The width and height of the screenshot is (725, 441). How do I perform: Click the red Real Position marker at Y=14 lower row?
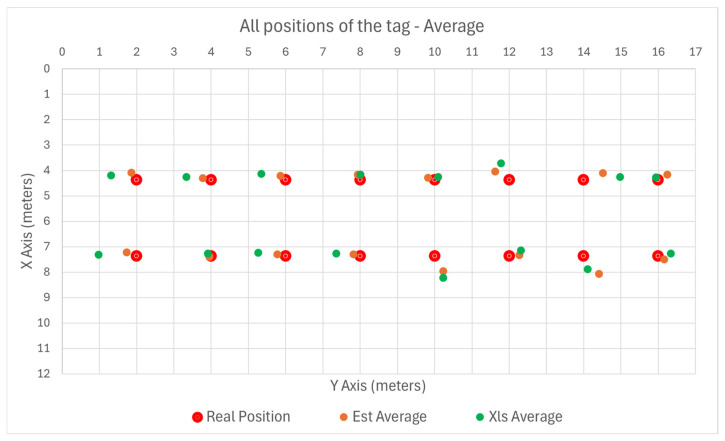[x=583, y=256]
